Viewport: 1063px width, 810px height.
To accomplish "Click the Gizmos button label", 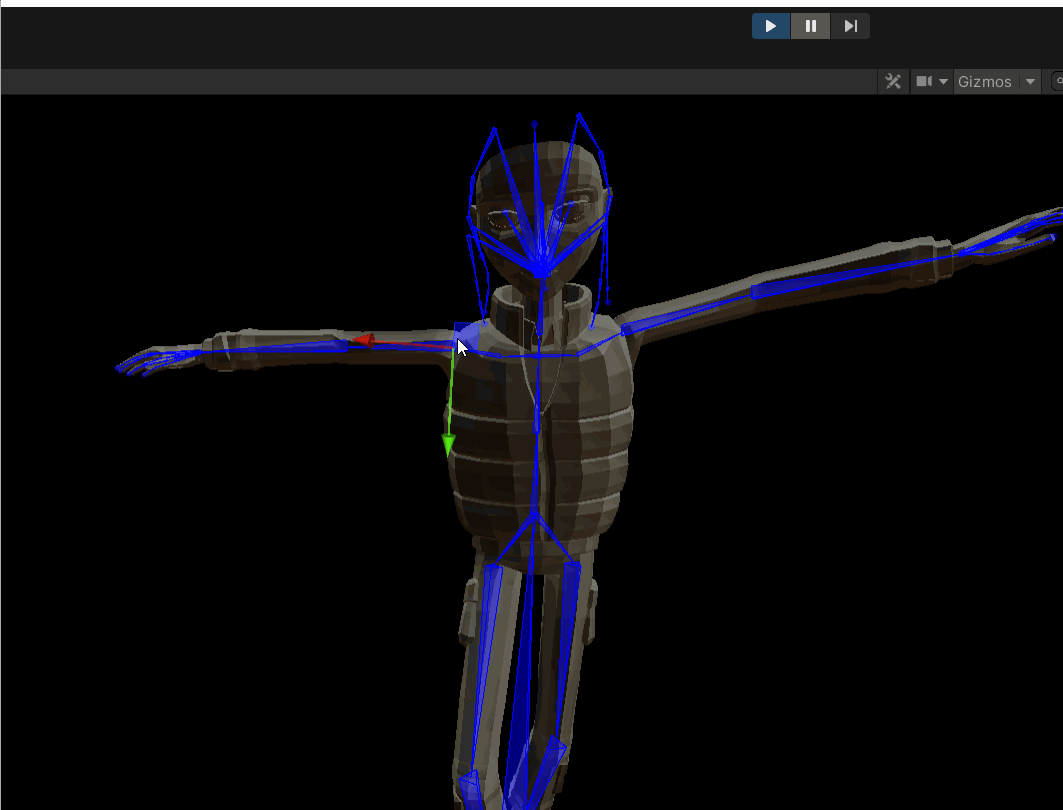I will [x=985, y=81].
